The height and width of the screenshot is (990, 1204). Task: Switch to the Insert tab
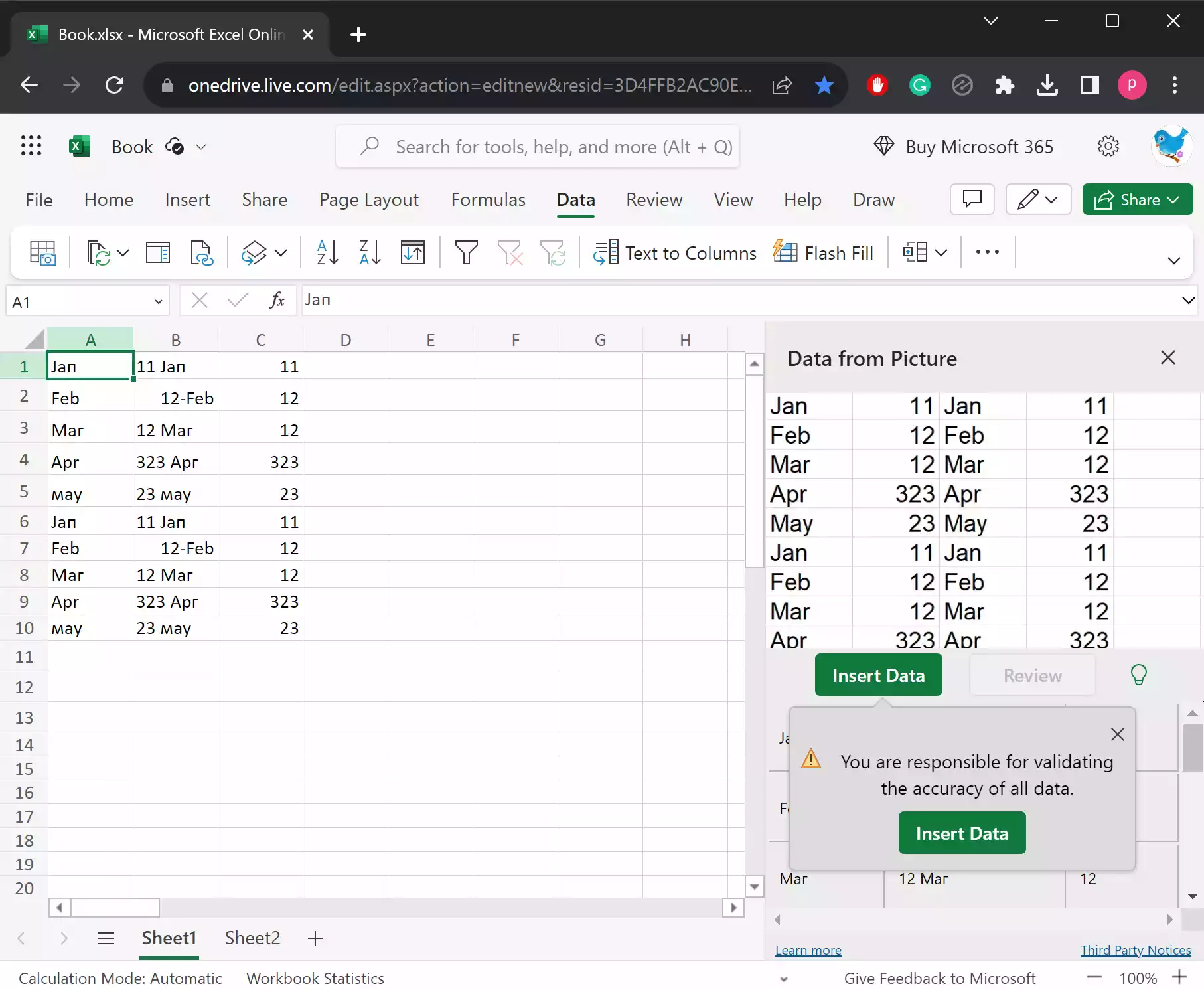[188, 199]
